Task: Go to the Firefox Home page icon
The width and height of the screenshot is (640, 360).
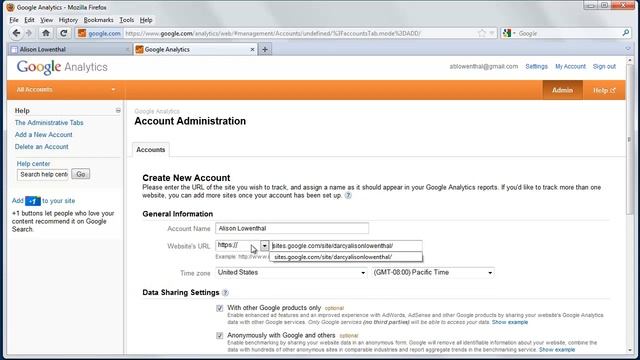Action: point(46,33)
